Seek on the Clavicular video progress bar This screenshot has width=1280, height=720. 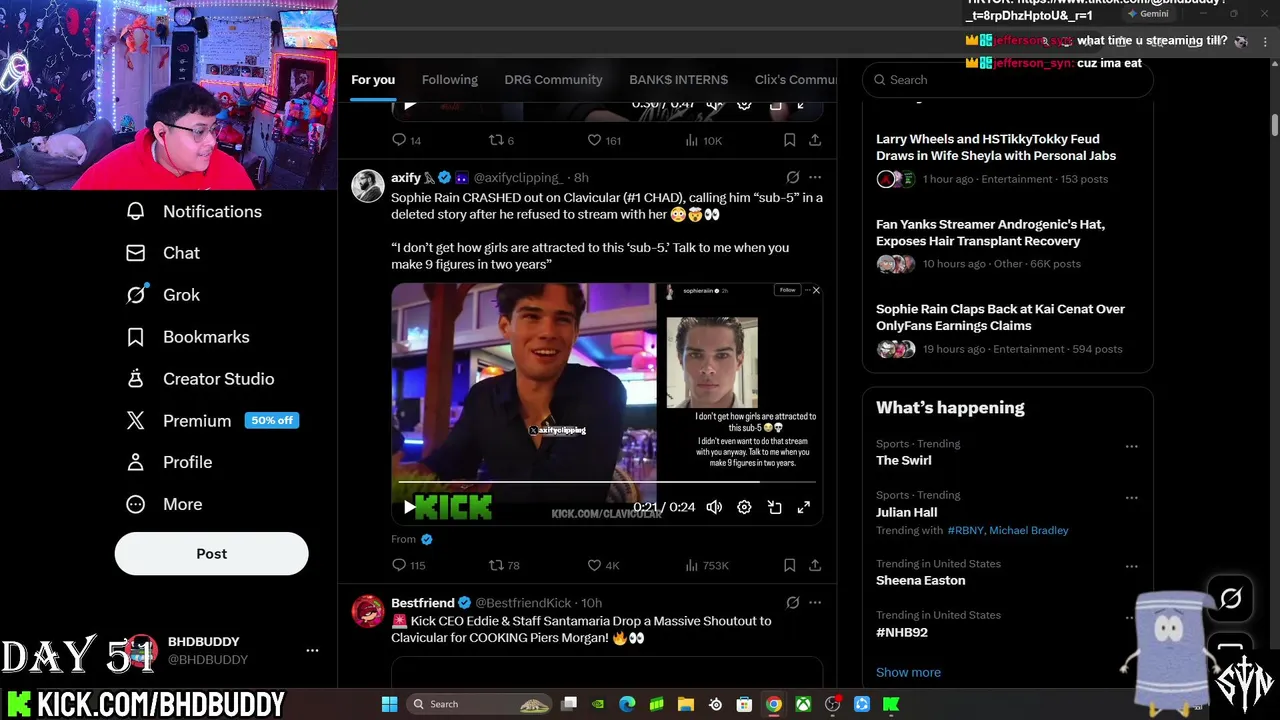[607, 482]
